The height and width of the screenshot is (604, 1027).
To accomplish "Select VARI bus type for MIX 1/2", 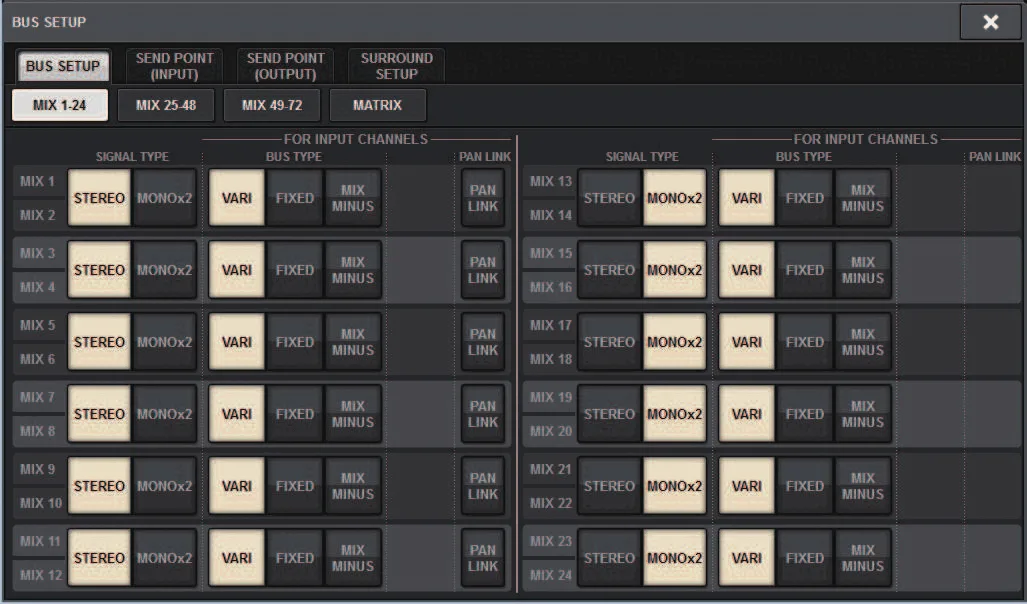I will point(236,198).
